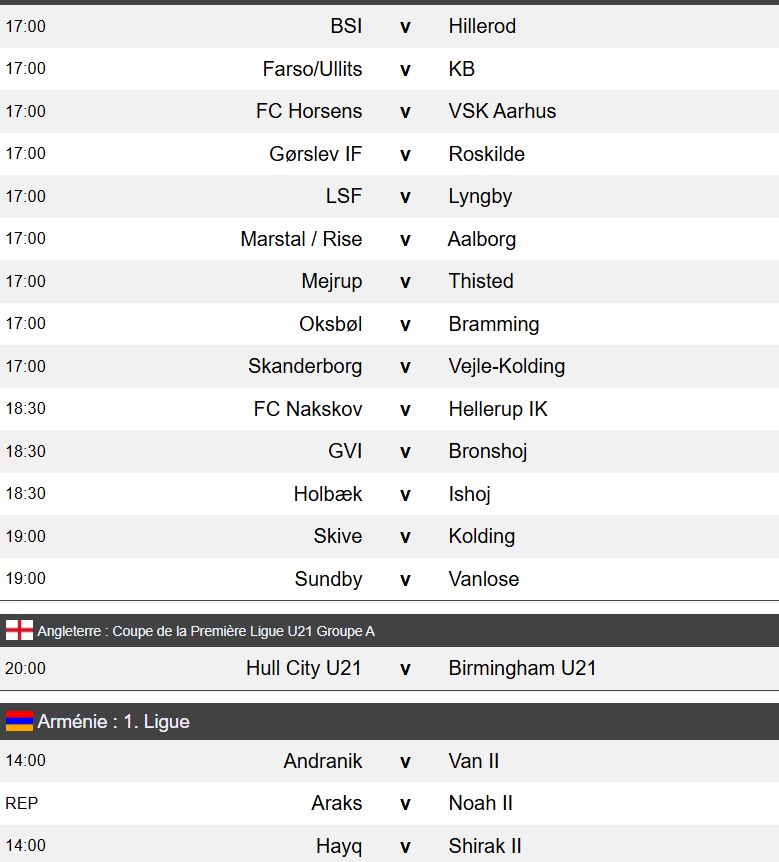
Task: Open FC Nakskov team link
Action: pos(308,409)
